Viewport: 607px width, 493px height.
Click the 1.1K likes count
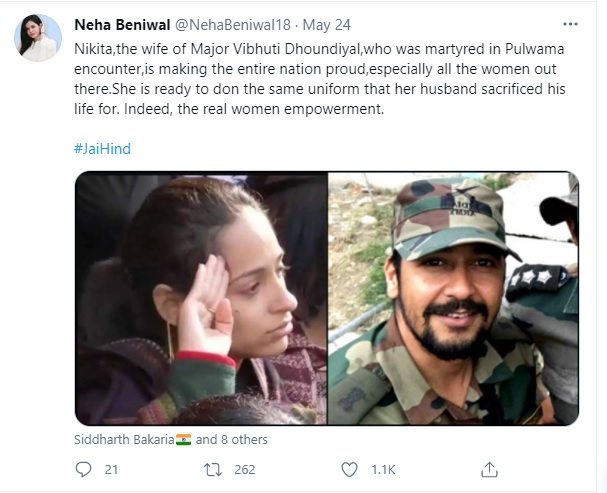[384, 469]
